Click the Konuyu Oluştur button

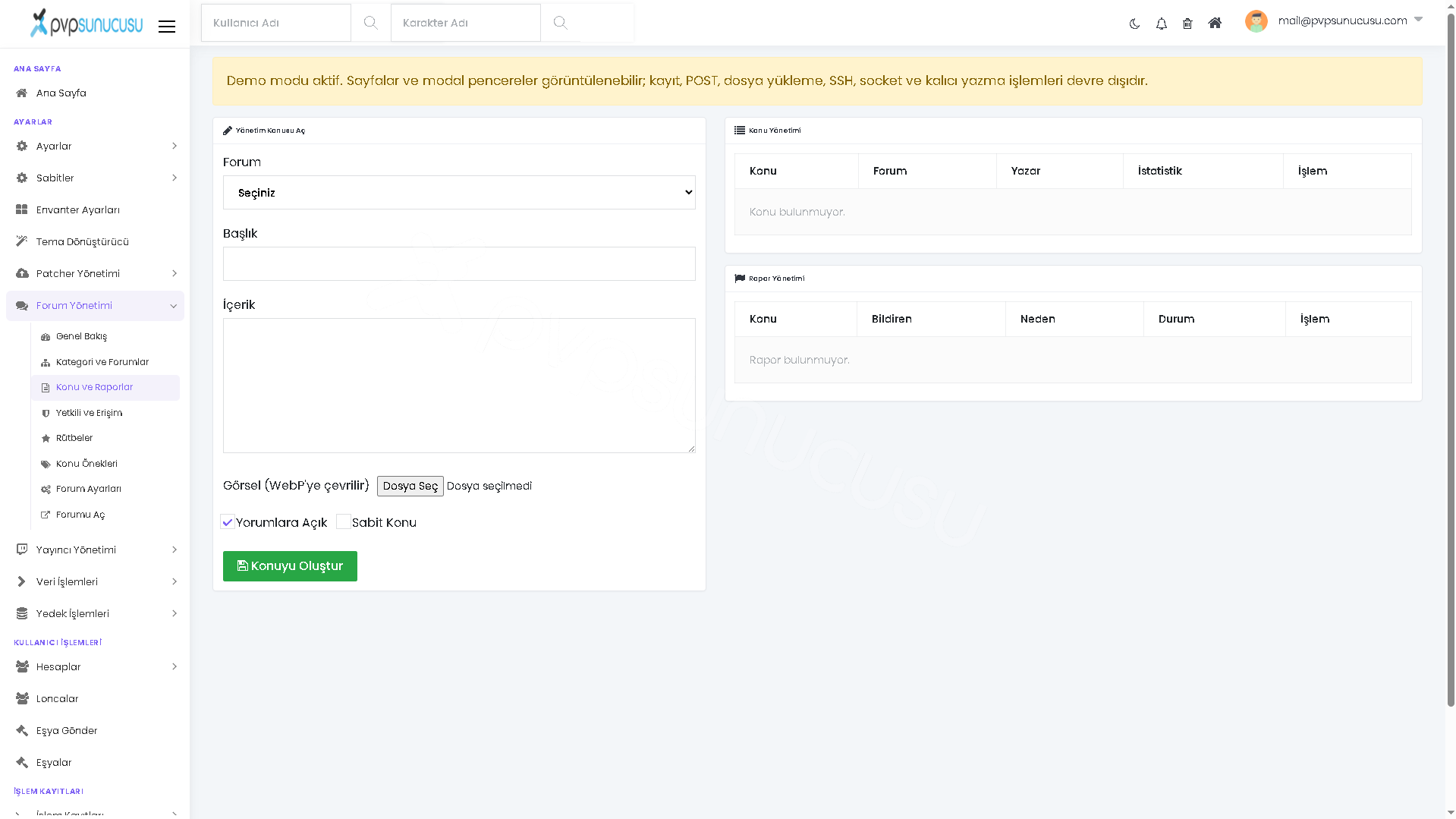290,566
